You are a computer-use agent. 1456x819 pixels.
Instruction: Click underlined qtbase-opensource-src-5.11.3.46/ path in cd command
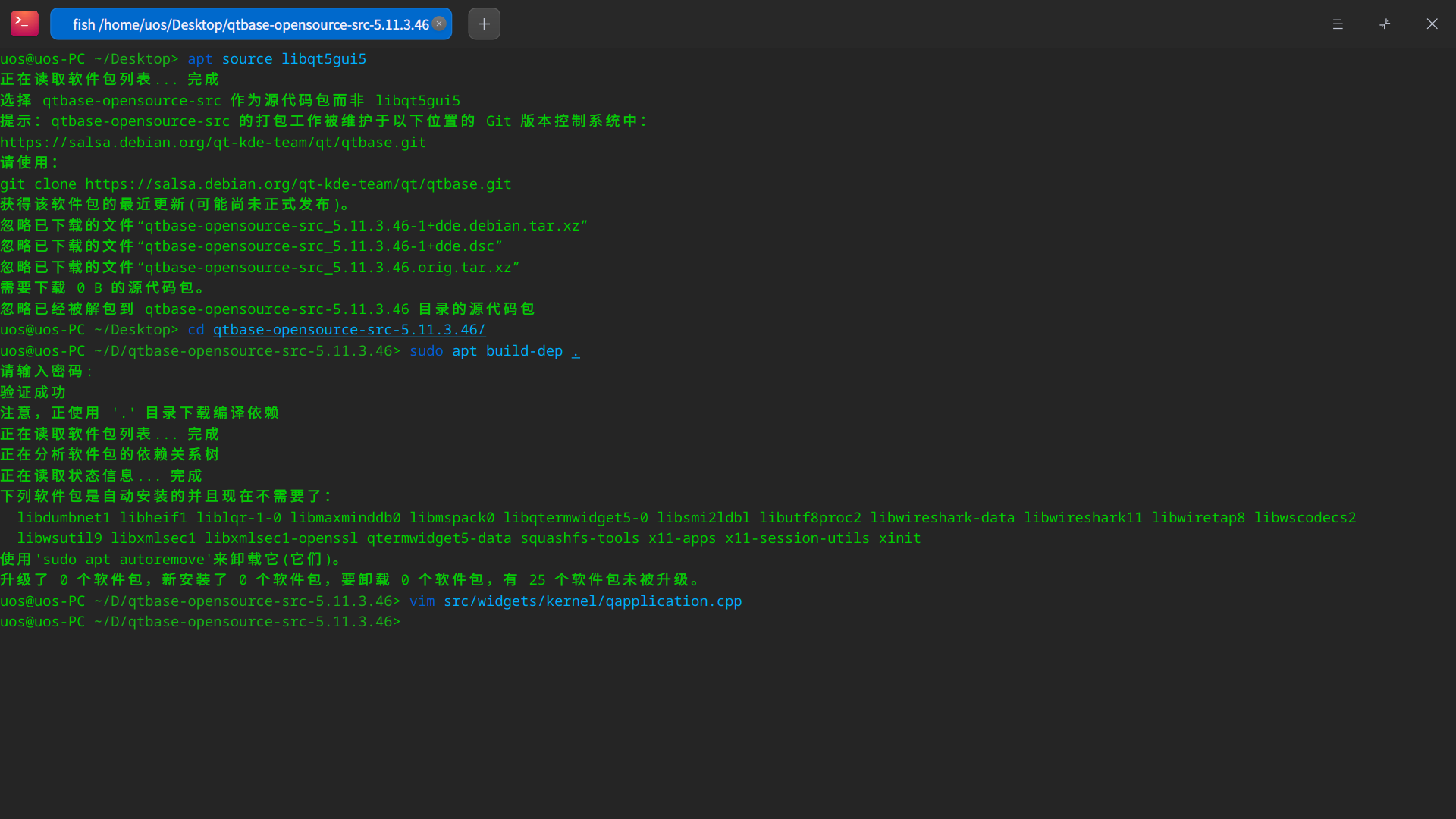tap(349, 330)
